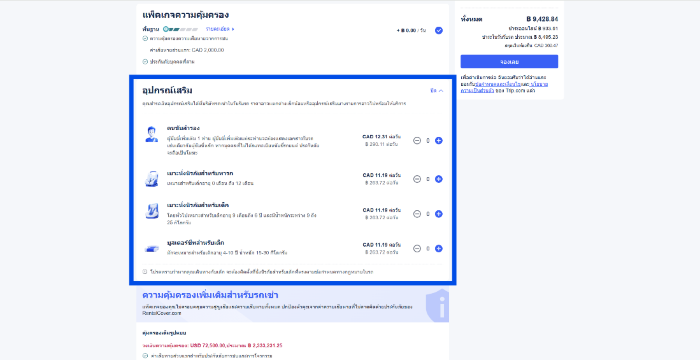Viewport: 700px width, 360px height.
Task: Click check icon beside third-party insurance line
Action: [x=145, y=62]
